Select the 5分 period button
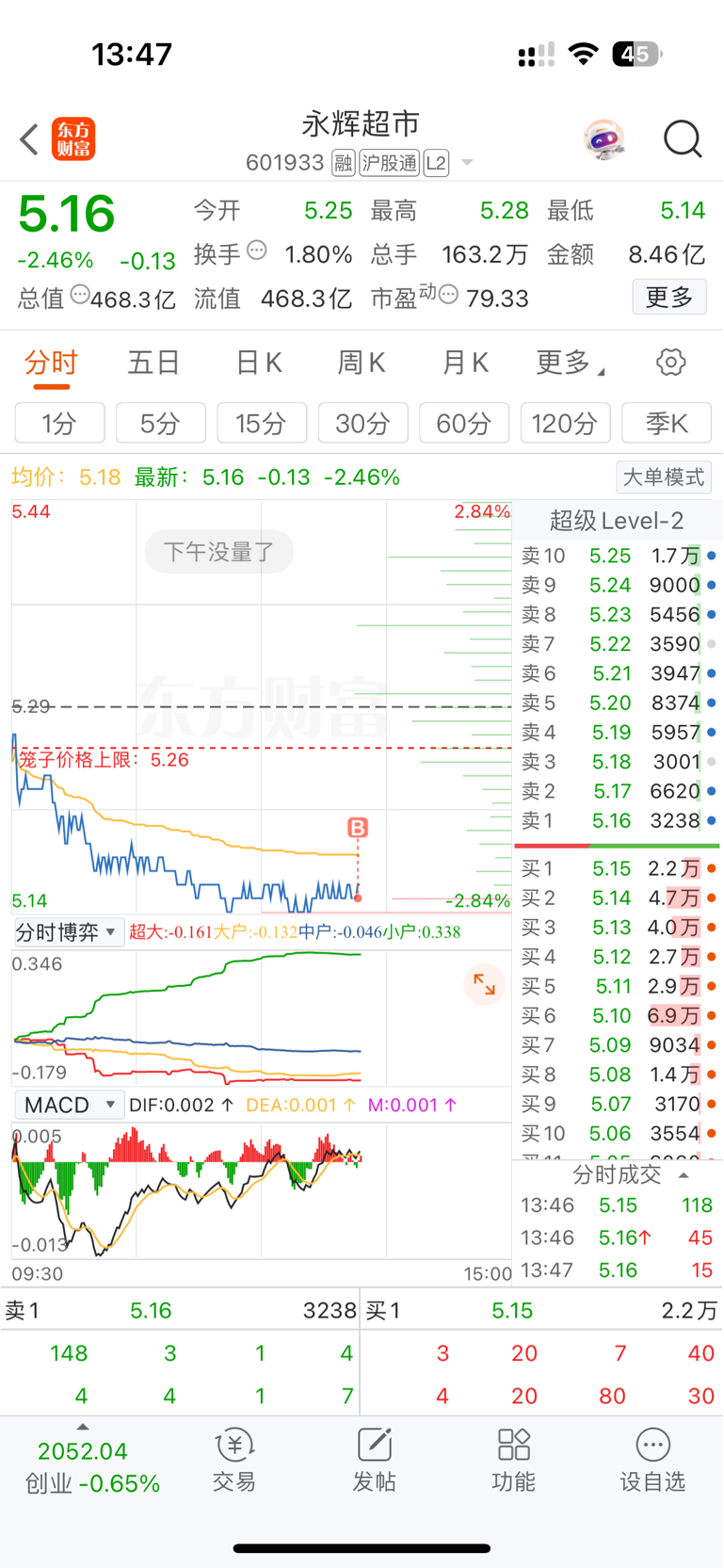 161,423
